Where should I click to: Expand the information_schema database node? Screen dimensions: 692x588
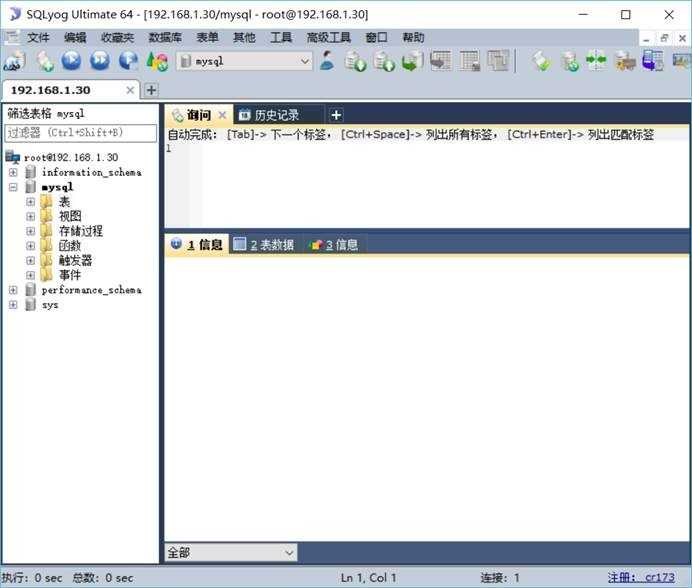[x=13, y=172]
